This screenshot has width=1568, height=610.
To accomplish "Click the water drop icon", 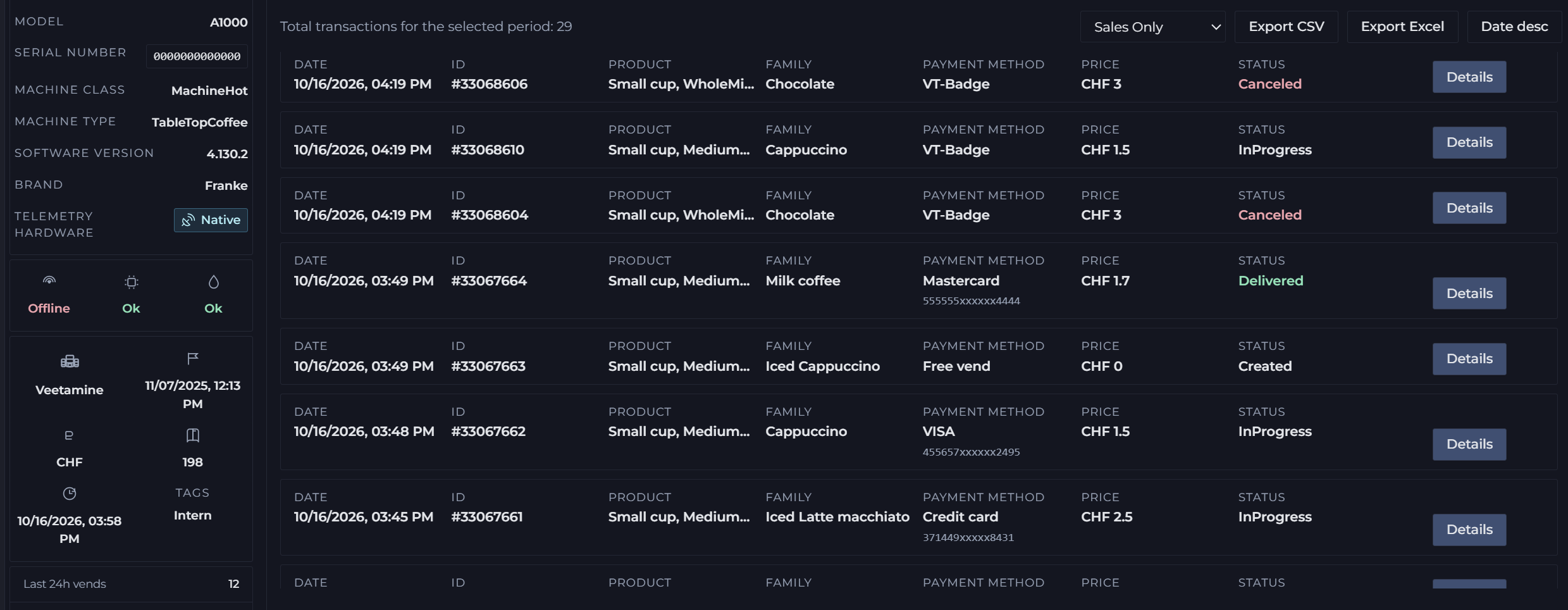I will tap(214, 282).
